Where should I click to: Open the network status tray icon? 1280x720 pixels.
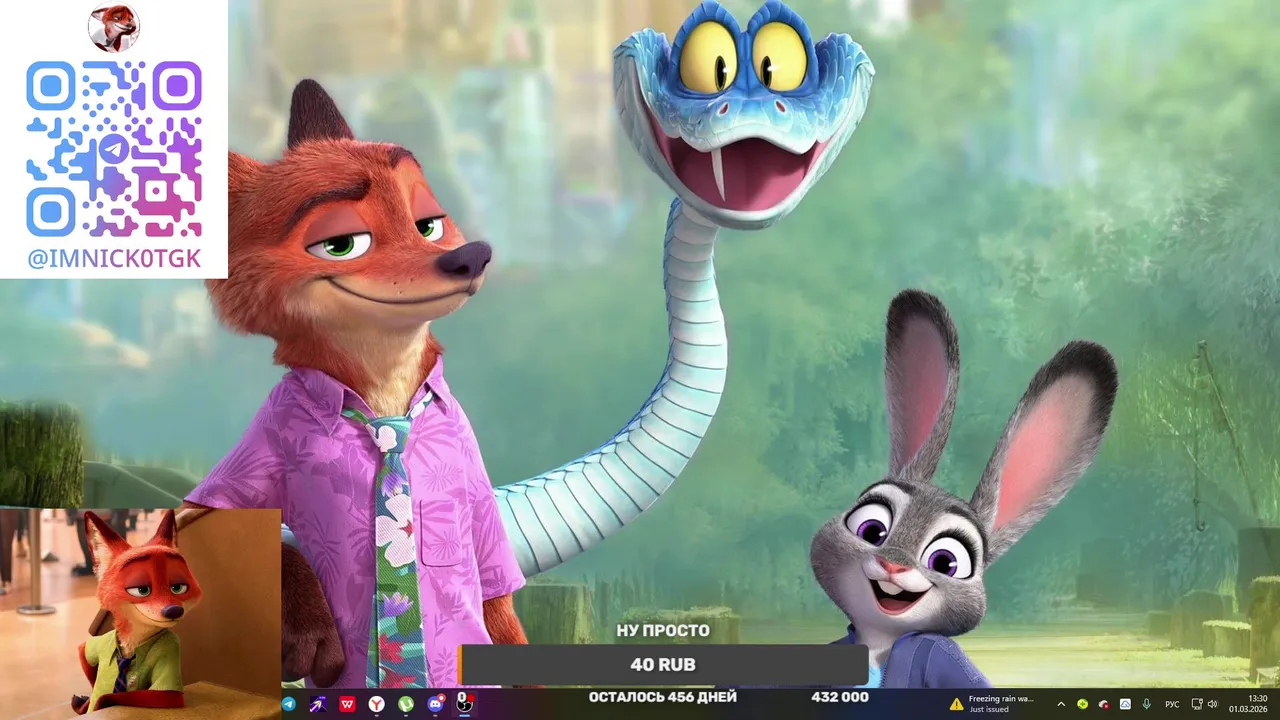1197,704
